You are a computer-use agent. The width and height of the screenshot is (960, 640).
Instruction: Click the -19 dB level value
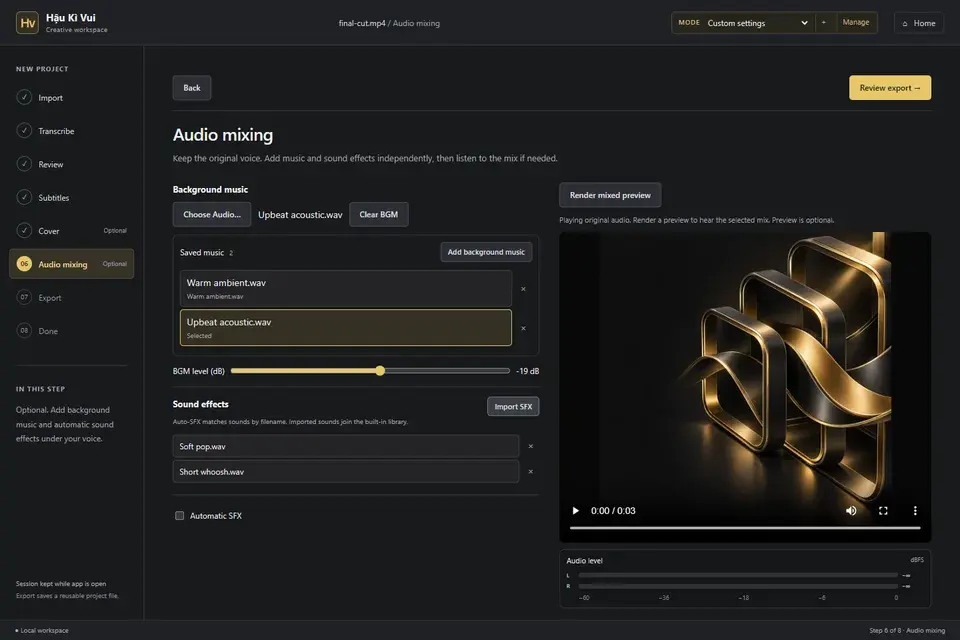click(527, 371)
